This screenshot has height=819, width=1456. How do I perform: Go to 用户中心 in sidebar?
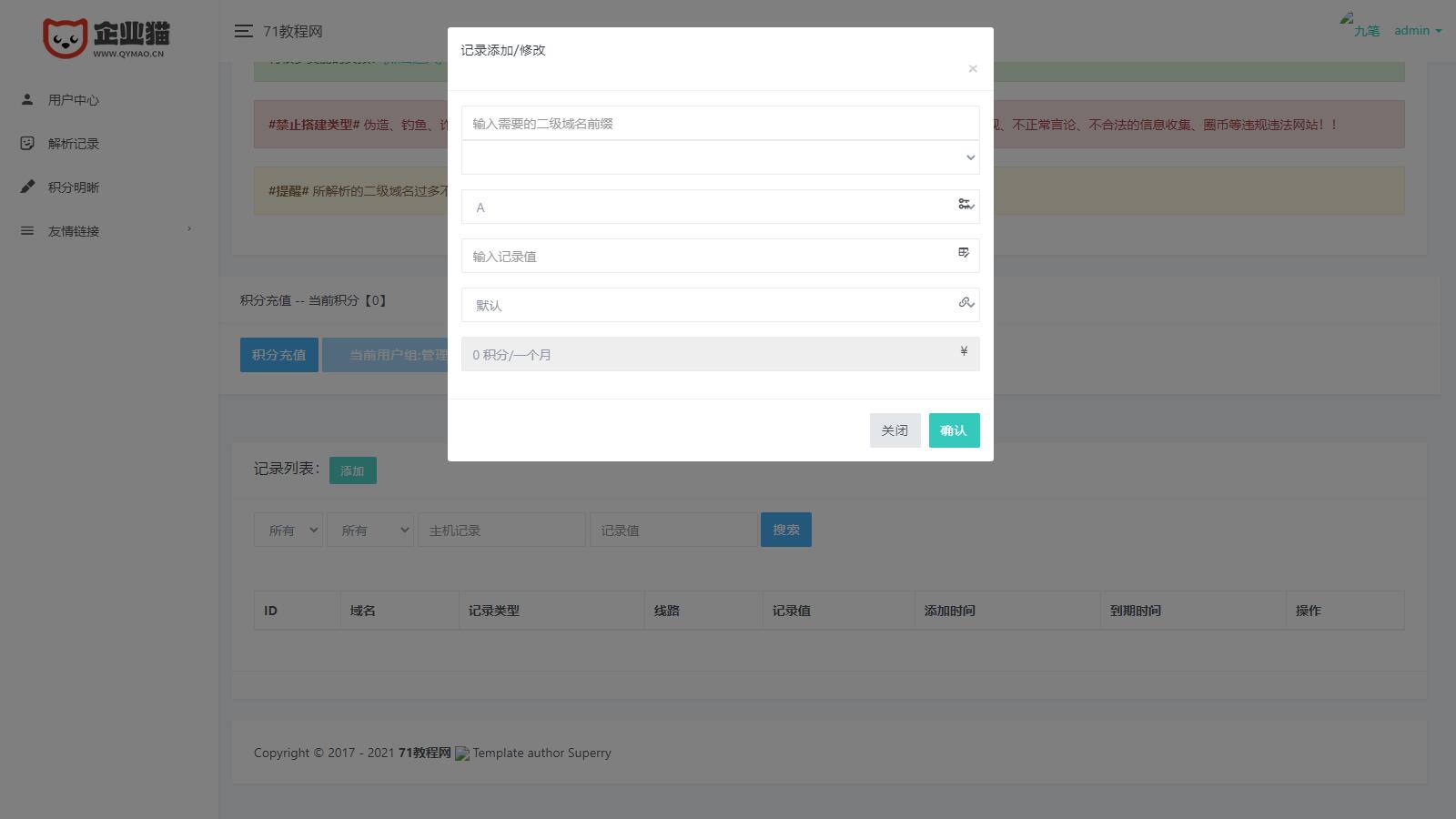click(x=74, y=100)
